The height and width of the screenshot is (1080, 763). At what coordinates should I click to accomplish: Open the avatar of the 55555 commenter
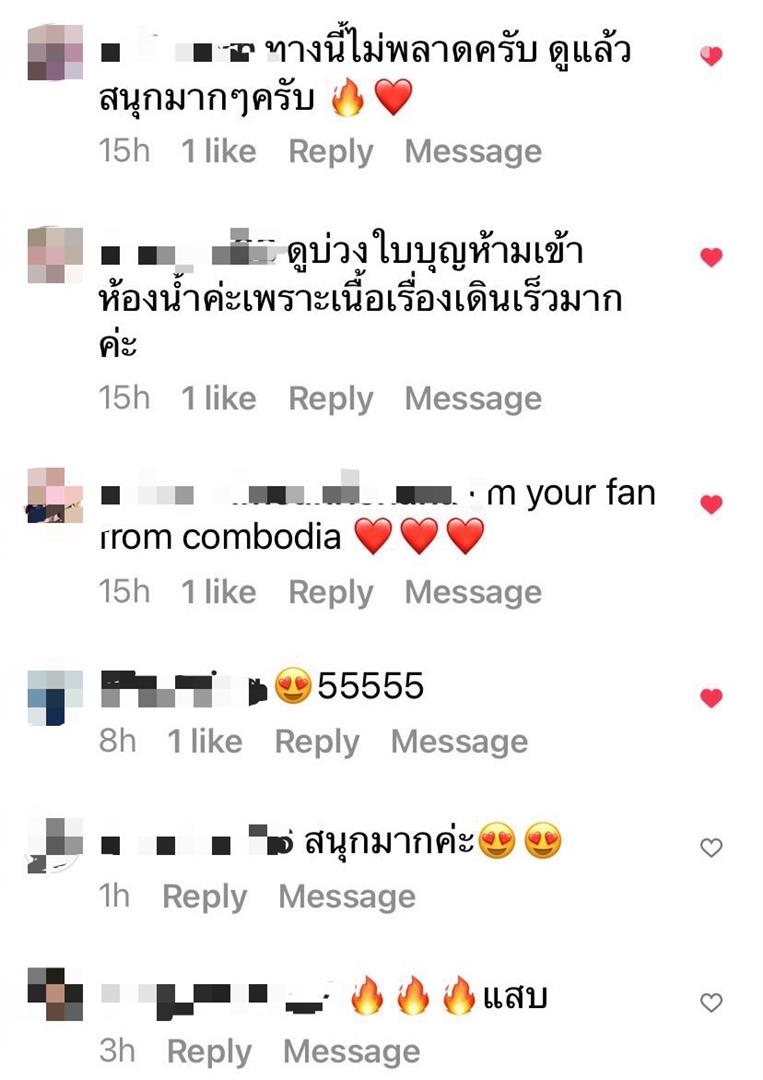click(x=55, y=698)
